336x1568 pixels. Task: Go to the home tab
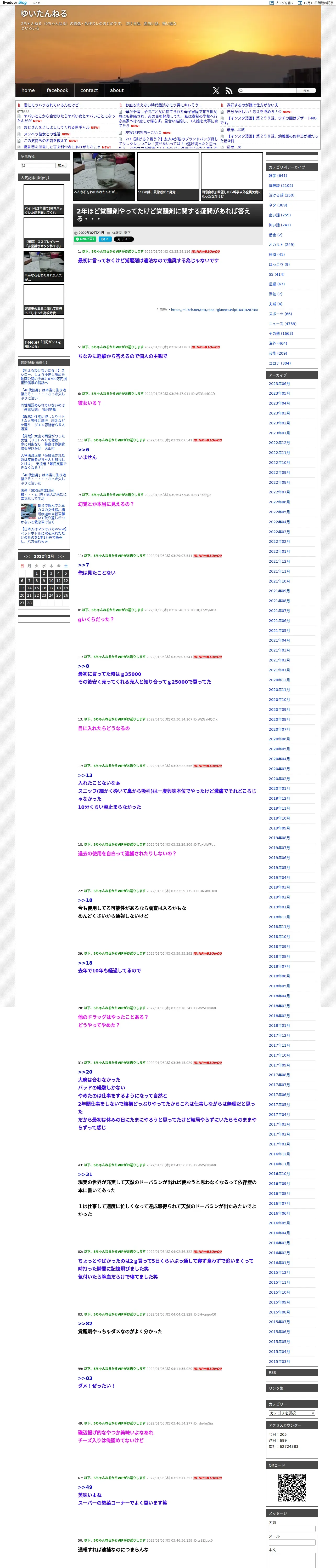pos(28,90)
